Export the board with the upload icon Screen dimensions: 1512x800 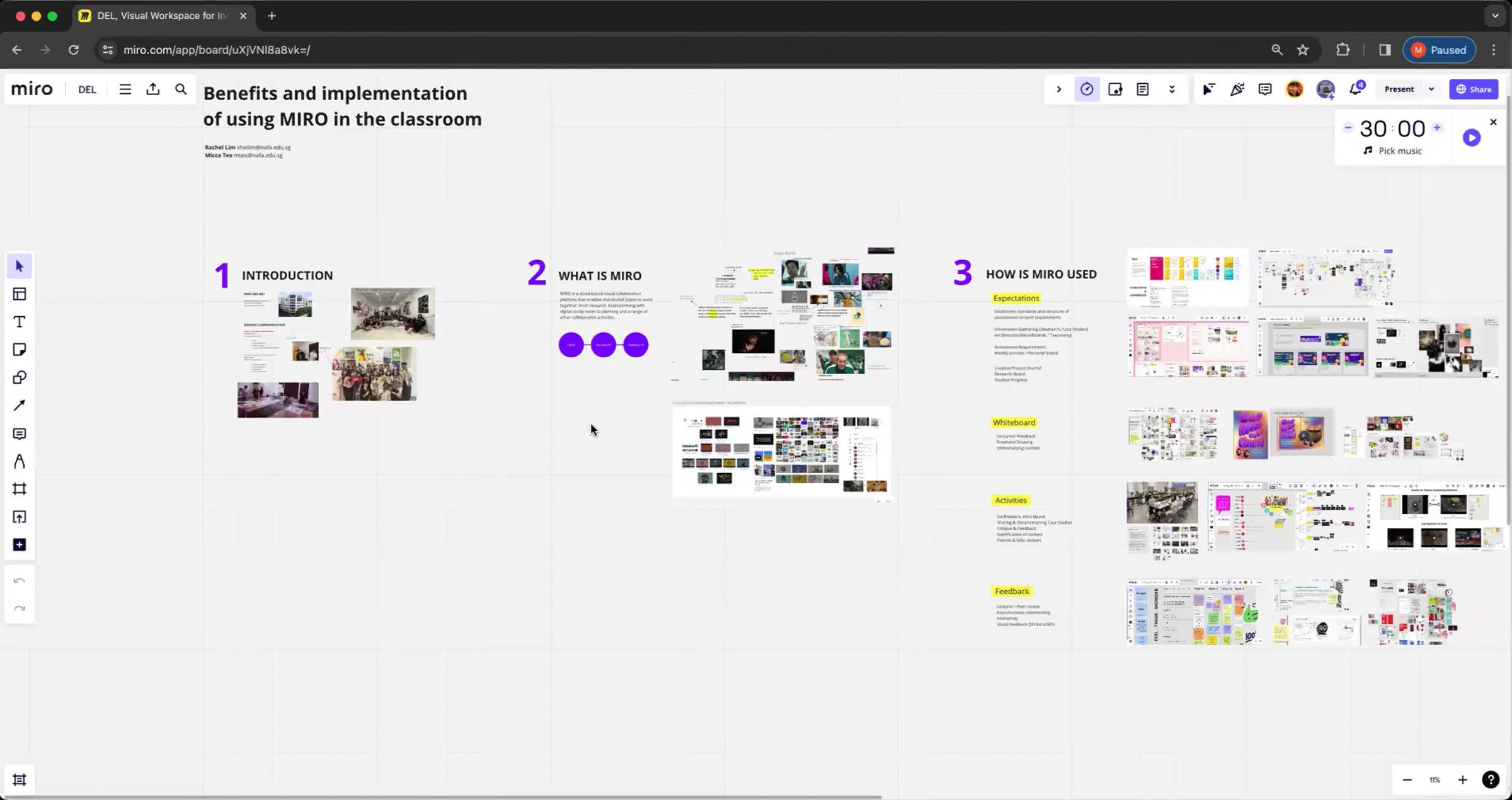click(x=153, y=89)
